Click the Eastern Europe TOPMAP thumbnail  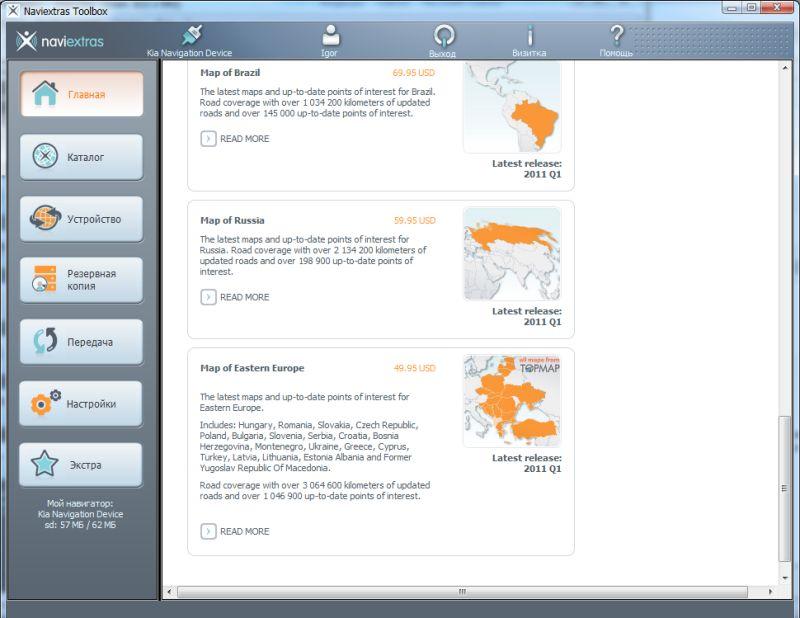pyautogui.click(x=512, y=401)
